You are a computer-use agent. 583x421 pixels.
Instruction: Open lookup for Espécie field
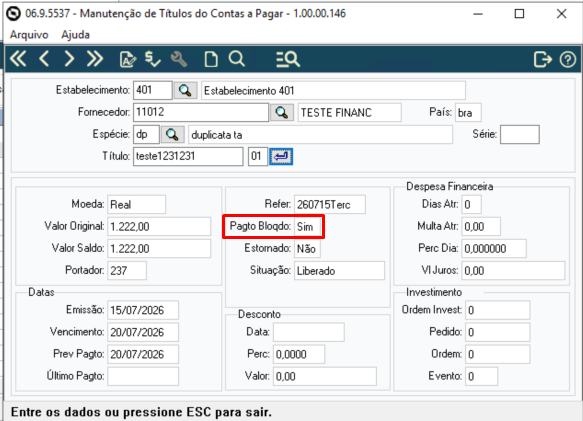172,134
